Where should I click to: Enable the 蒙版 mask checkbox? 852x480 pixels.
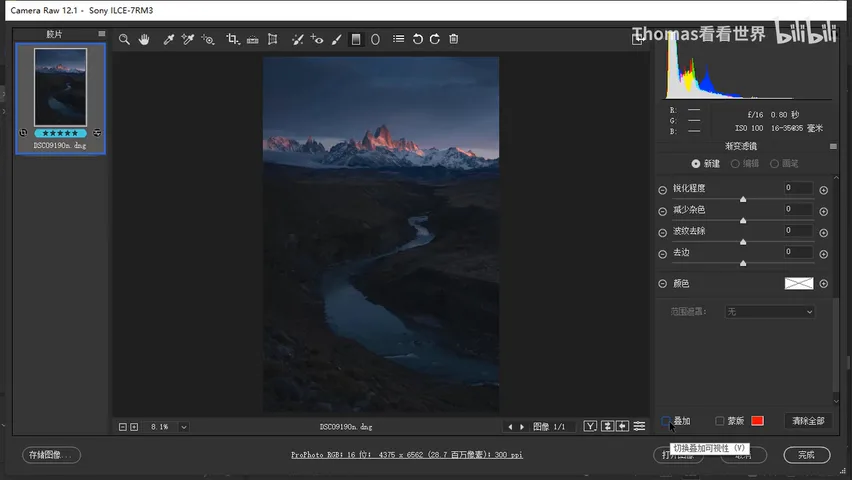(720, 421)
